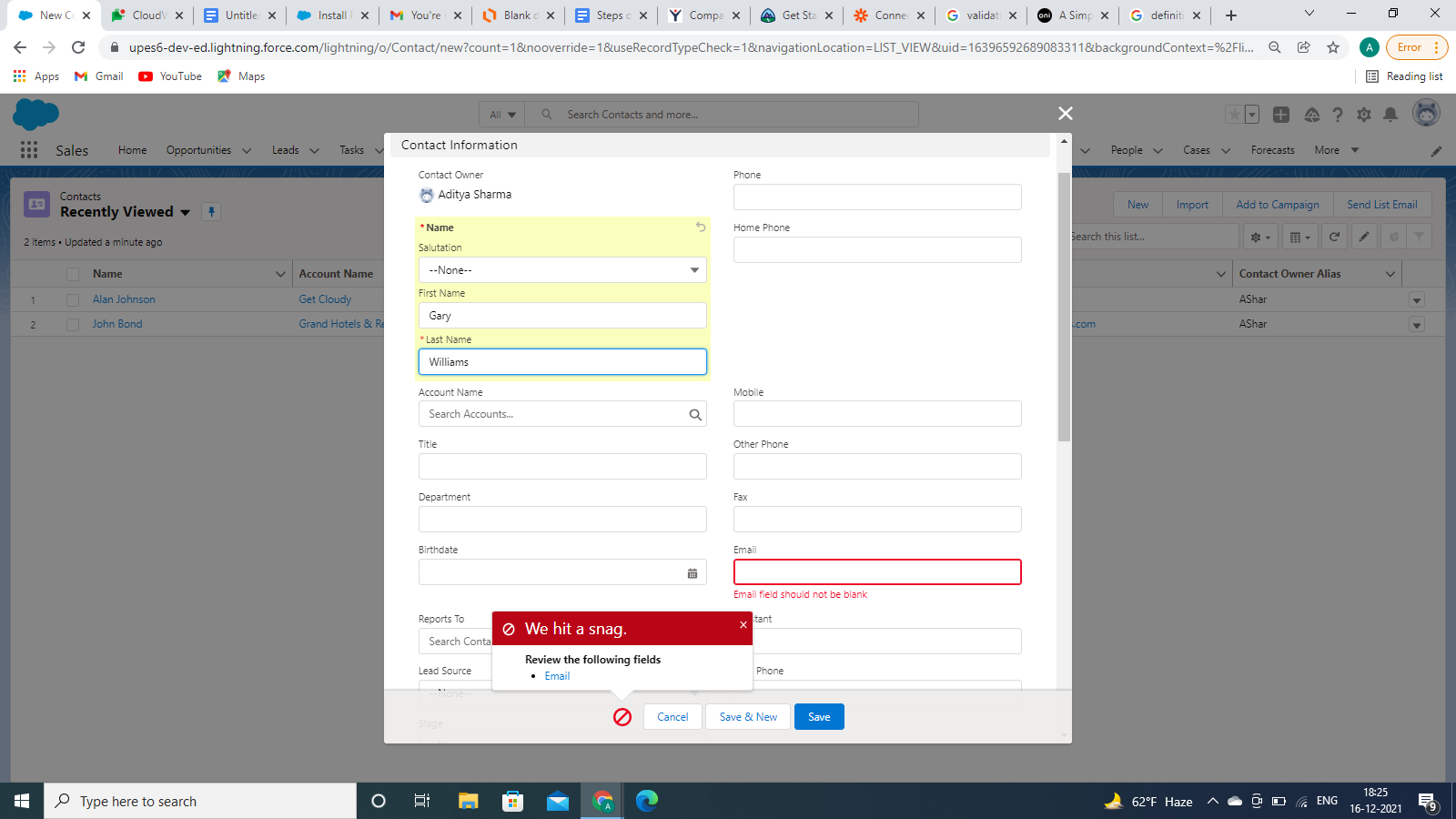Open list view controls gear dropdown
The height and width of the screenshot is (819, 1456).
(1260, 237)
